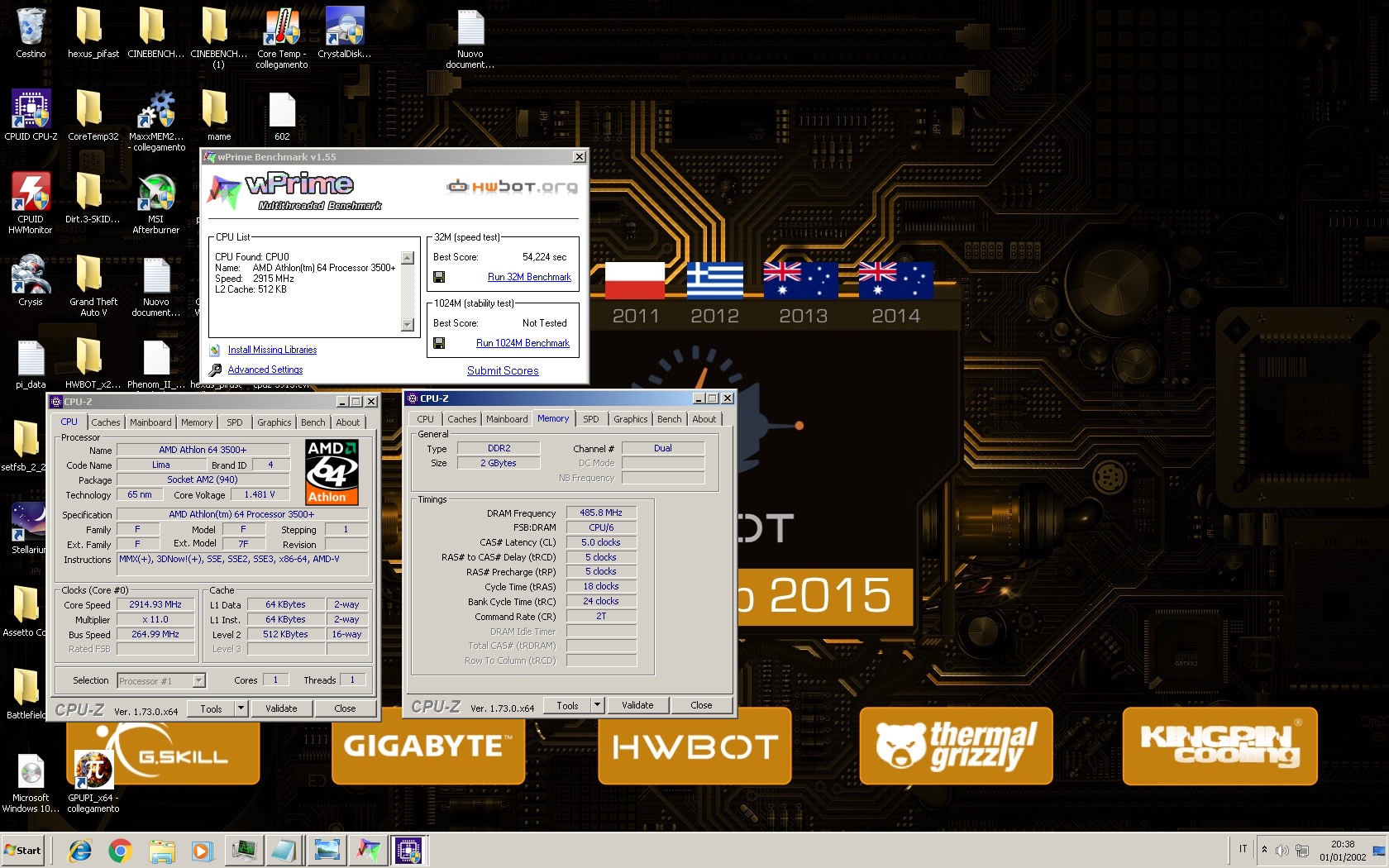This screenshot has width=1389, height=868.
Task: Click save icon beside Run 32M Benchmark
Action: click(439, 277)
